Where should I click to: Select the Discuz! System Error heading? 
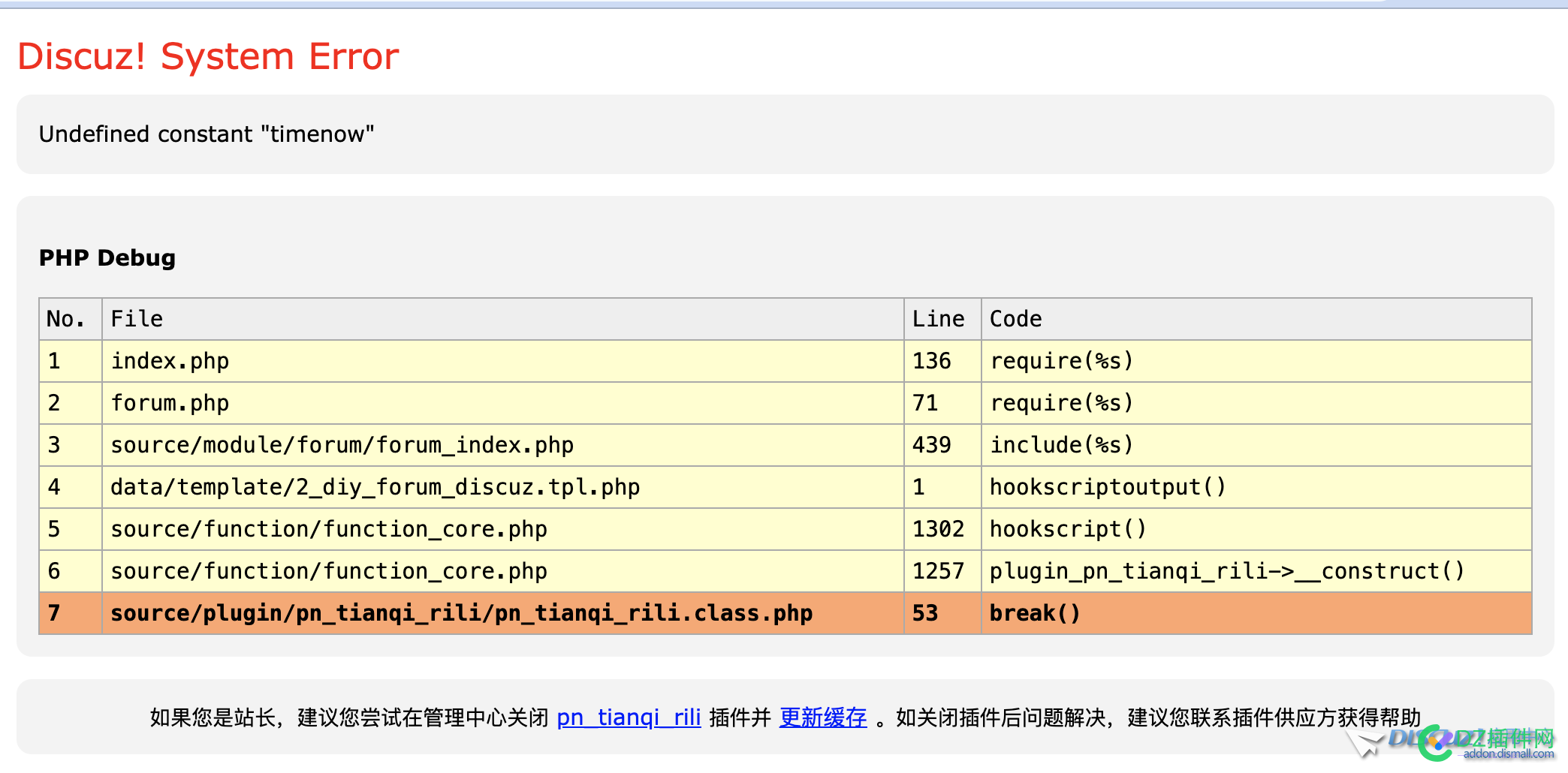pos(208,56)
